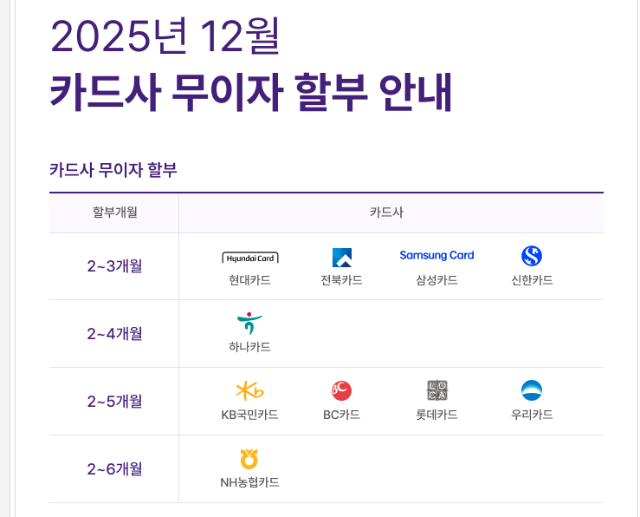The height and width of the screenshot is (517, 640).
Task: Click the KB국민카드 yellow star logo
Action: (x=250, y=391)
